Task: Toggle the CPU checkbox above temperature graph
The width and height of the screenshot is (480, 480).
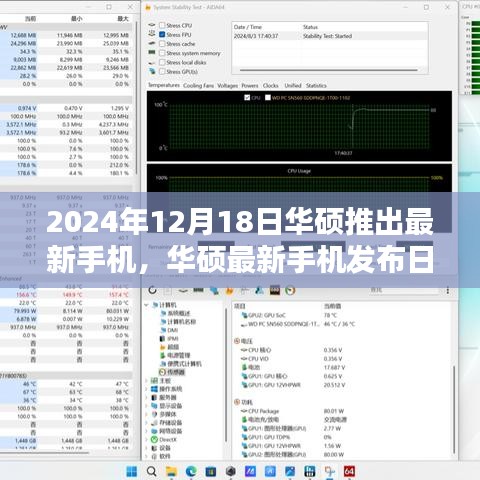Action: [x=247, y=97]
